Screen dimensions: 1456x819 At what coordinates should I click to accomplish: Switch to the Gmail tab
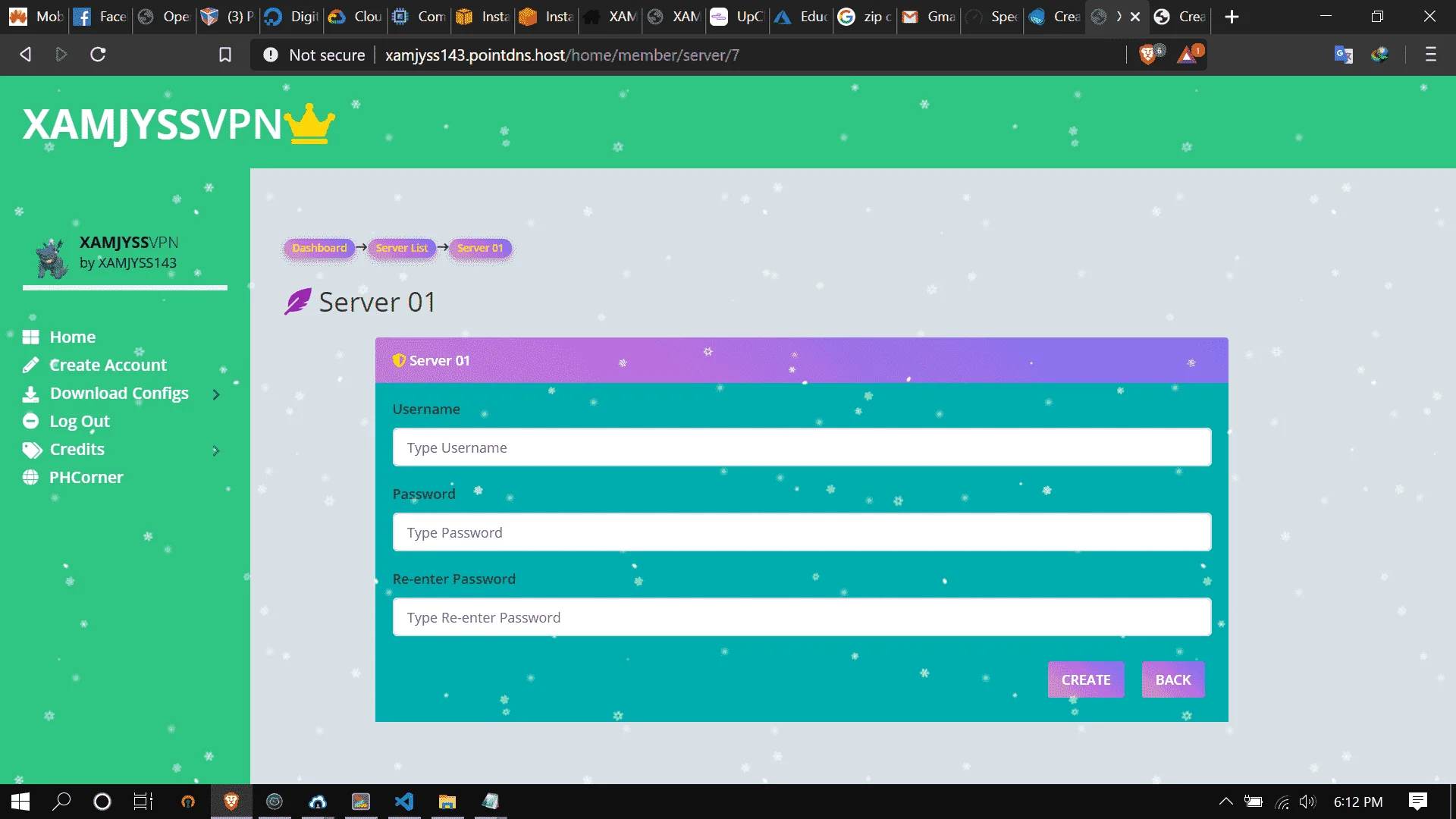pyautogui.click(x=929, y=17)
